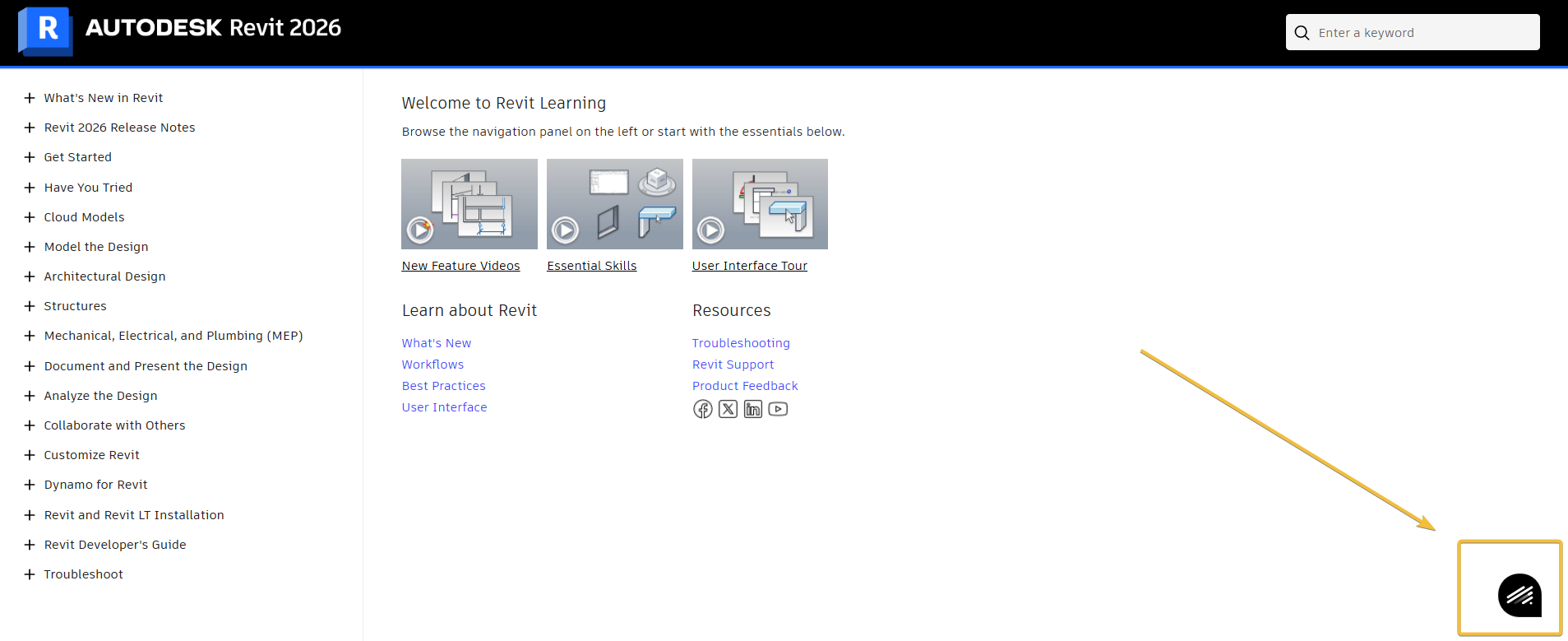Viewport: 1568px width, 641px height.
Task: Click the Essential Skills link
Action: click(x=592, y=266)
